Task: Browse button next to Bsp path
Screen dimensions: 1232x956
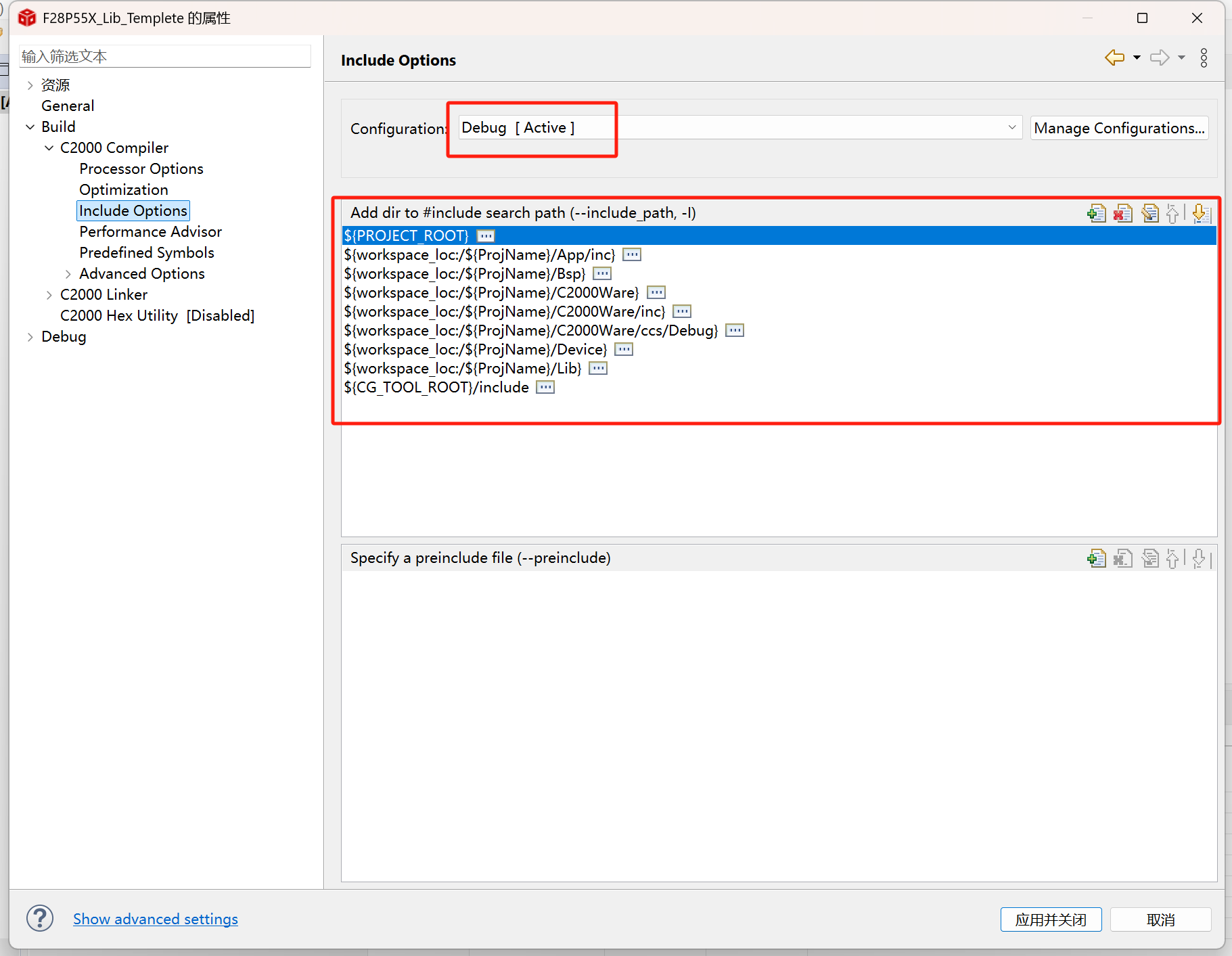Action: coord(602,274)
